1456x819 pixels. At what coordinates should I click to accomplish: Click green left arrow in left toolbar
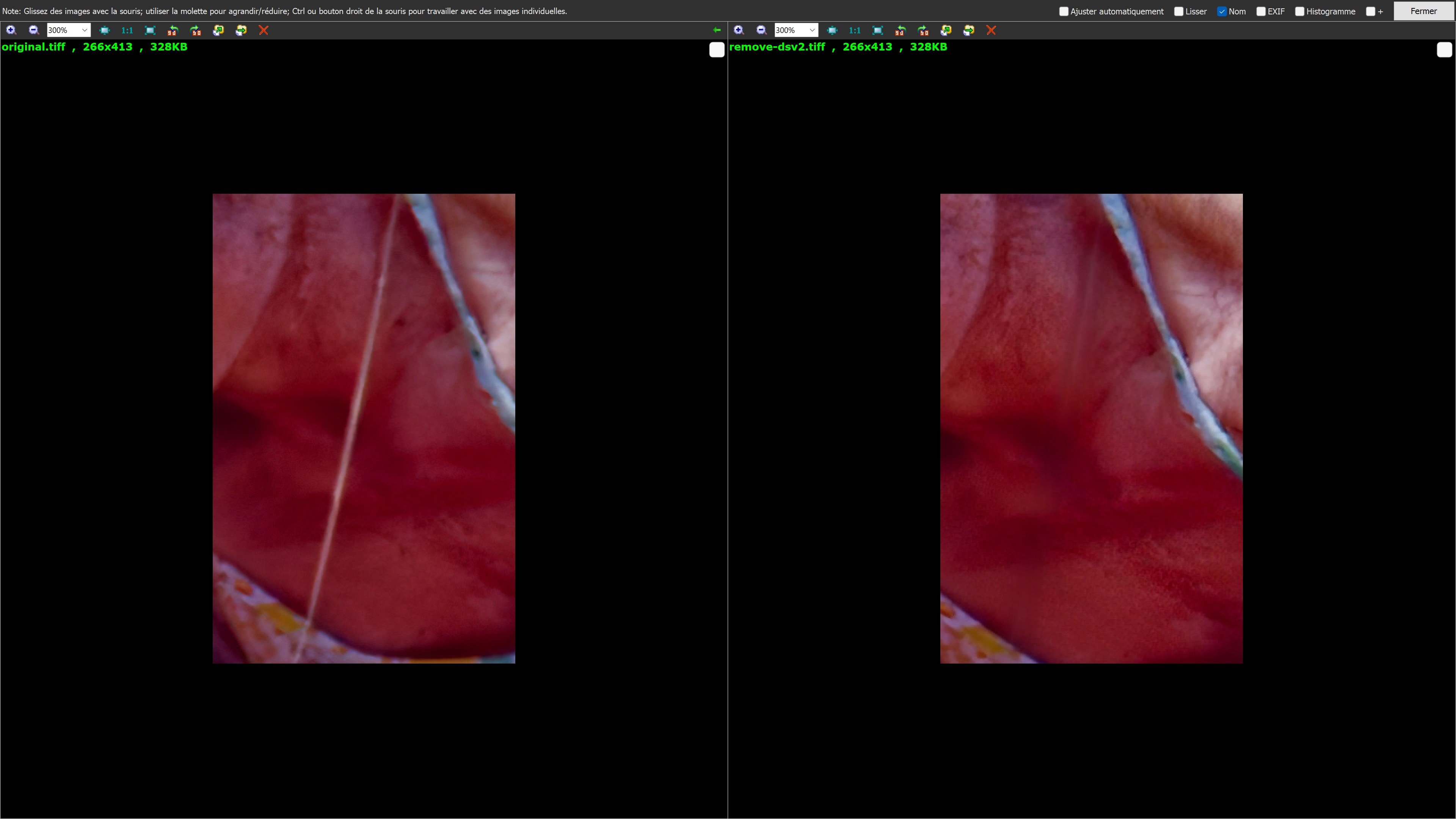[717, 30]
